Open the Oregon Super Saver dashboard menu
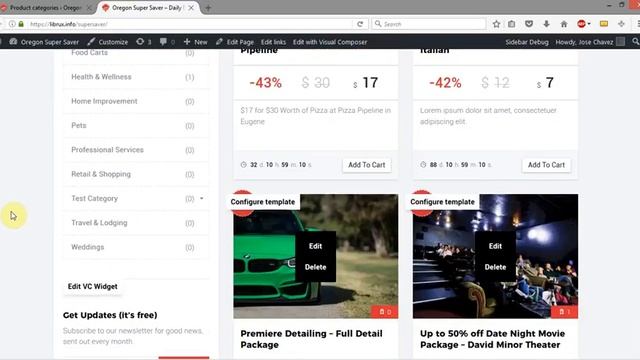 click(44, 42)
